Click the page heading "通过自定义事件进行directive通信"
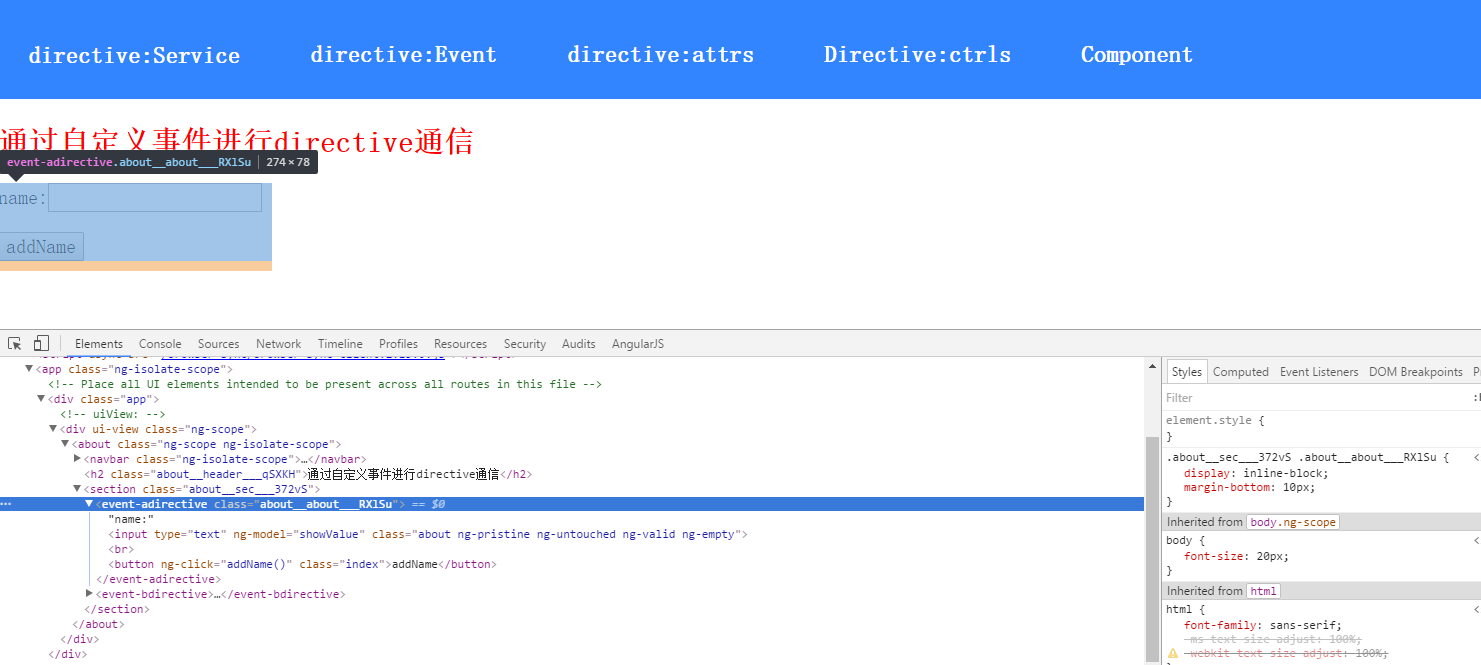This screenshot has height=665, width=1481. 237,141
